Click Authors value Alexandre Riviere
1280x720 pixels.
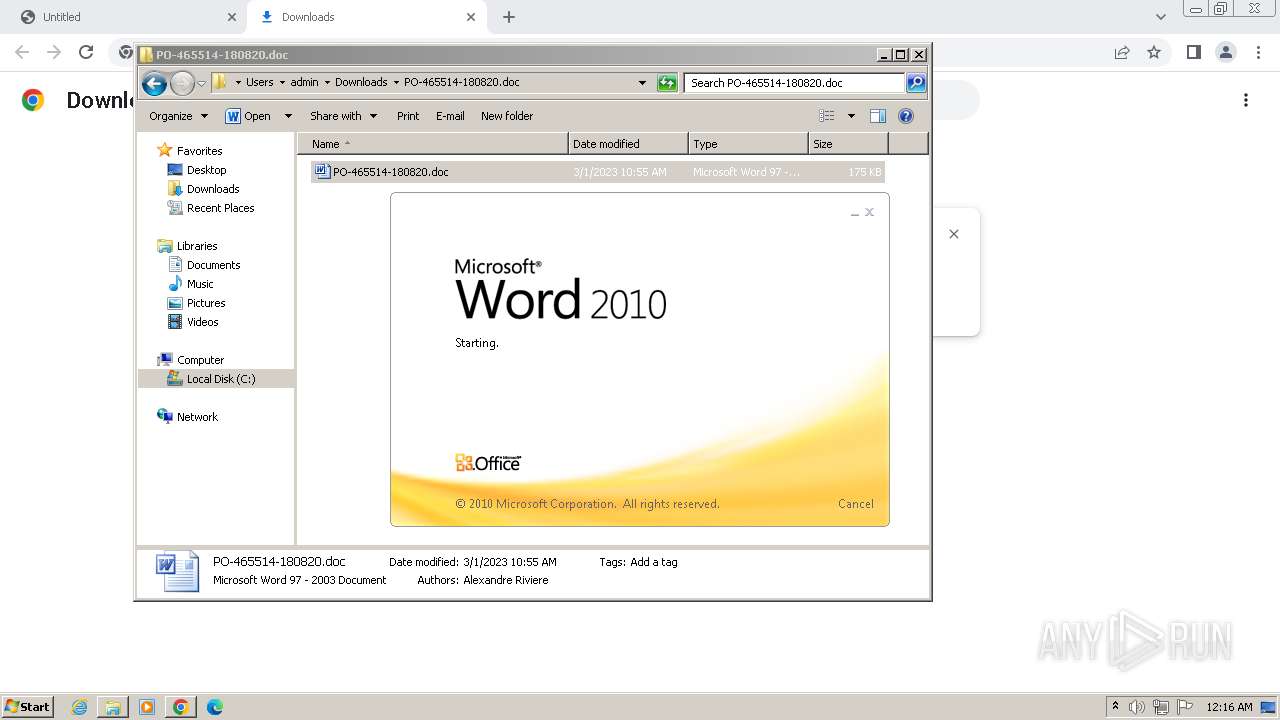pos(506,580)
